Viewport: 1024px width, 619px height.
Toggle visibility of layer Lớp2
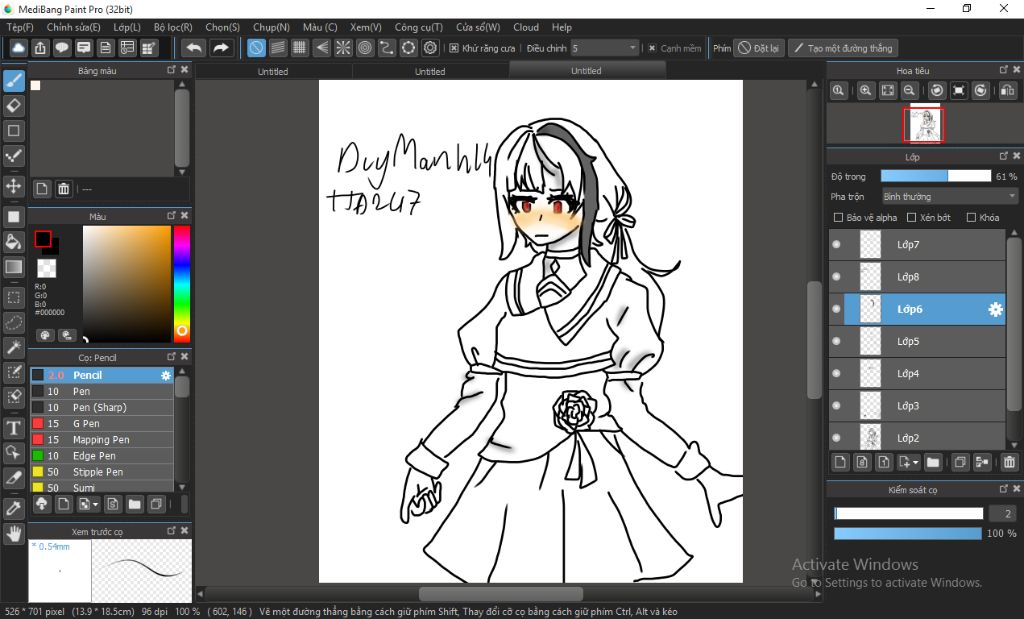point(837,437)
